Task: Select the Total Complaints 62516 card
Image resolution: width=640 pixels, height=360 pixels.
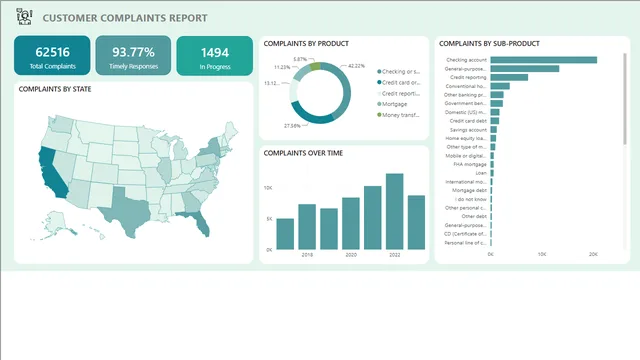Action: point(52,56)
